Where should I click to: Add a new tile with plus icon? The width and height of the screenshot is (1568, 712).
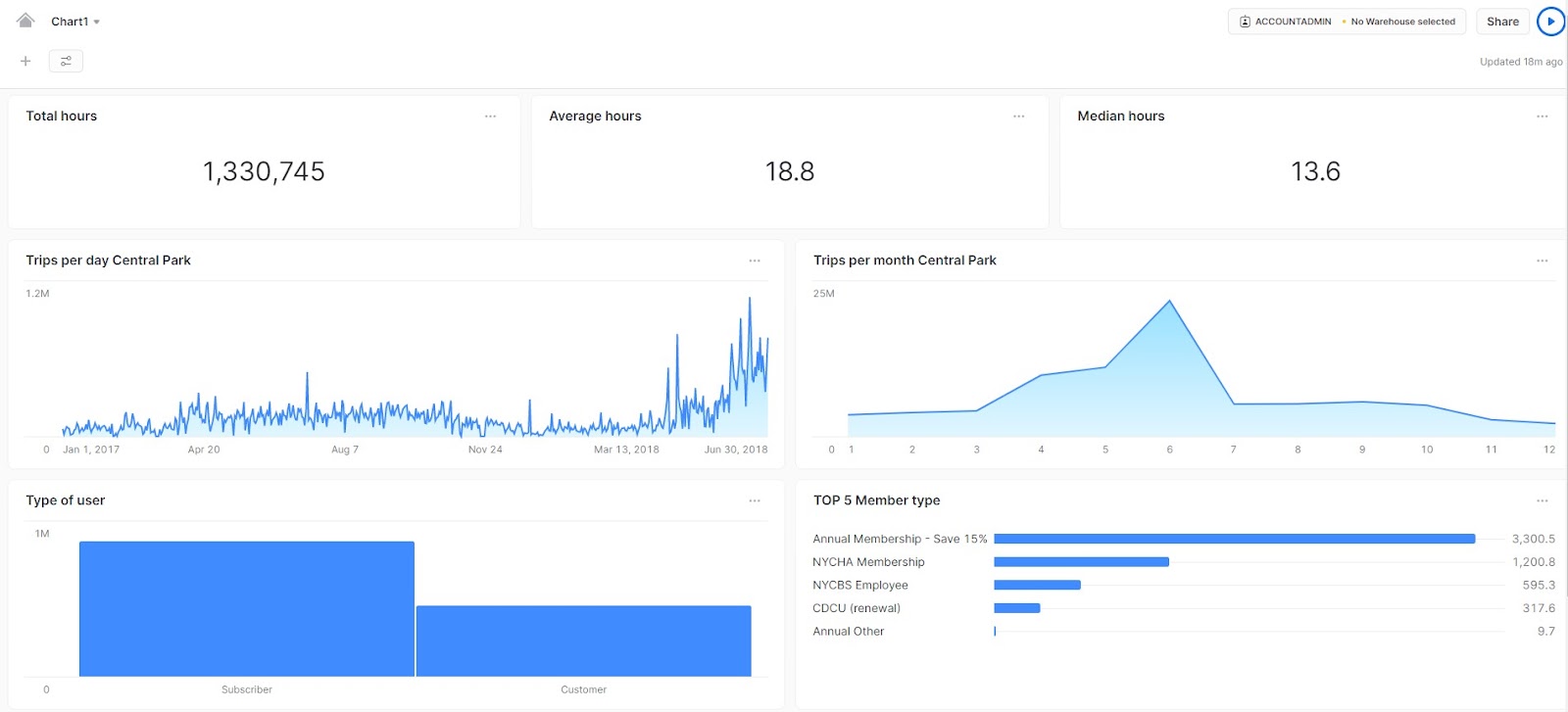[x=25, y=61]
